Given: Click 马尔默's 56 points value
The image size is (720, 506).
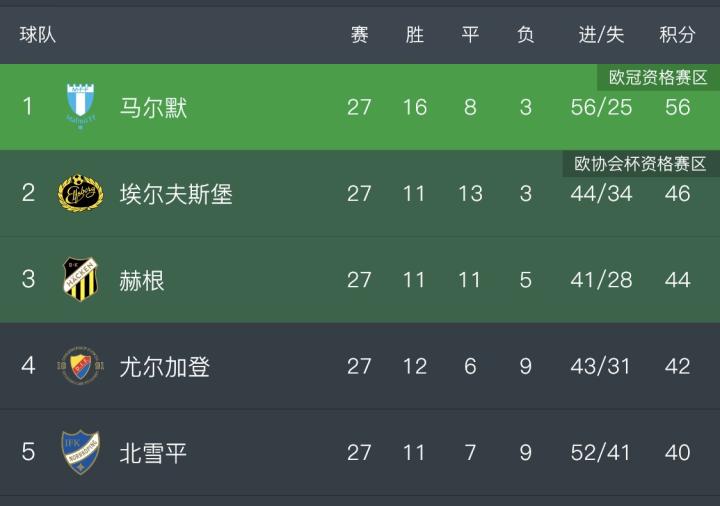Looking at the screenshot, I should [677, 107].
